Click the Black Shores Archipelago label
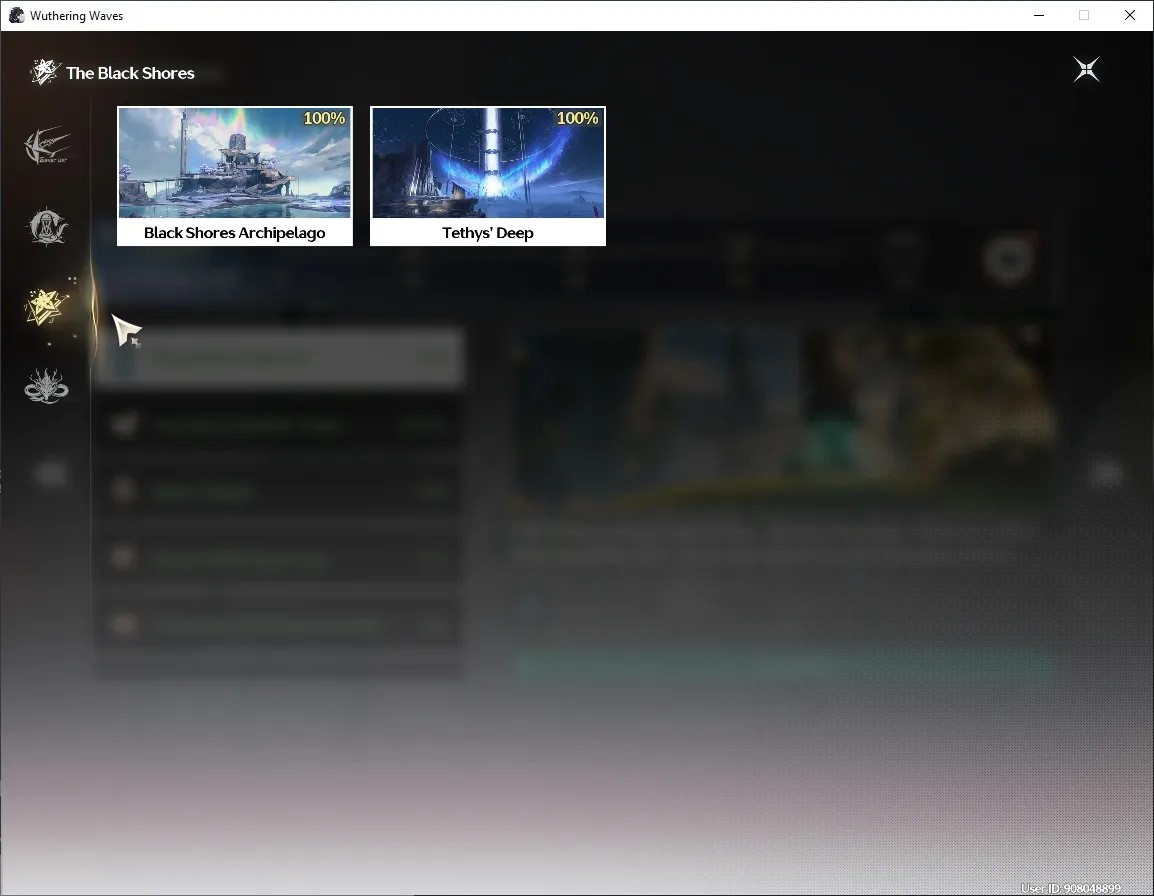Screen dimensions: 1154x896 tap(235, 233)
